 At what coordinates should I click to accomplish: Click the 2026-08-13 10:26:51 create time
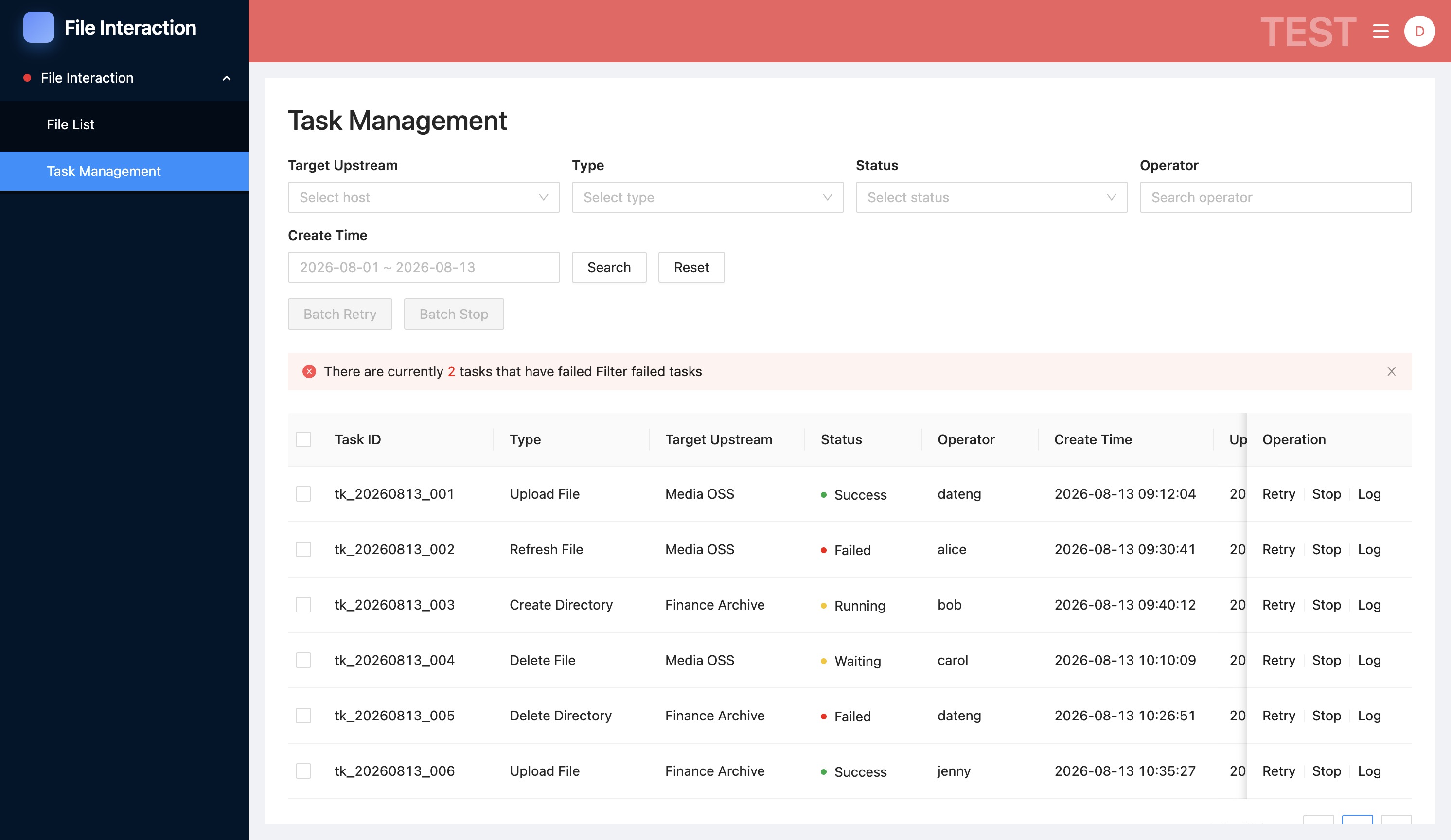tap(1125, 716)
